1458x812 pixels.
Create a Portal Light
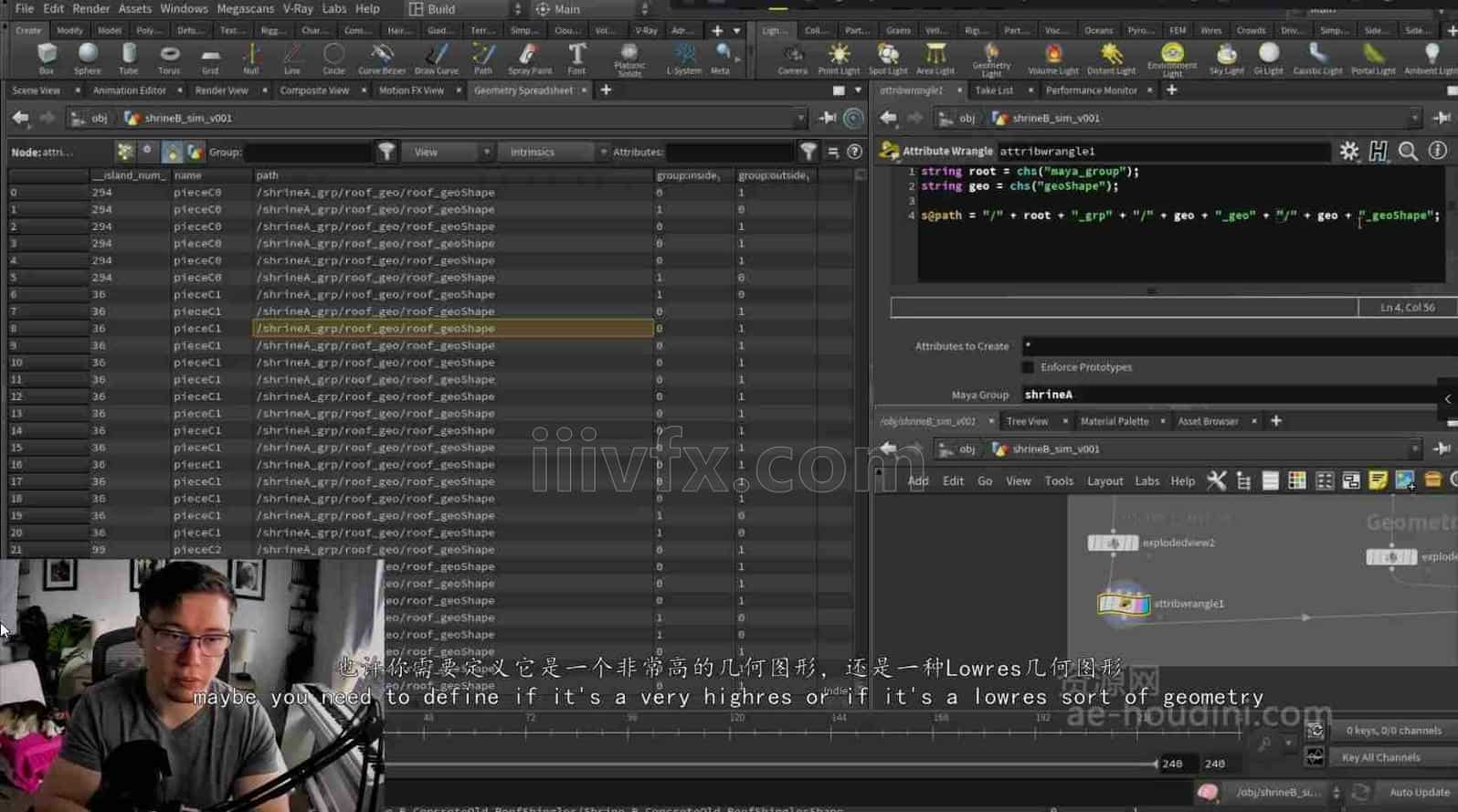tap(1373, 58)
